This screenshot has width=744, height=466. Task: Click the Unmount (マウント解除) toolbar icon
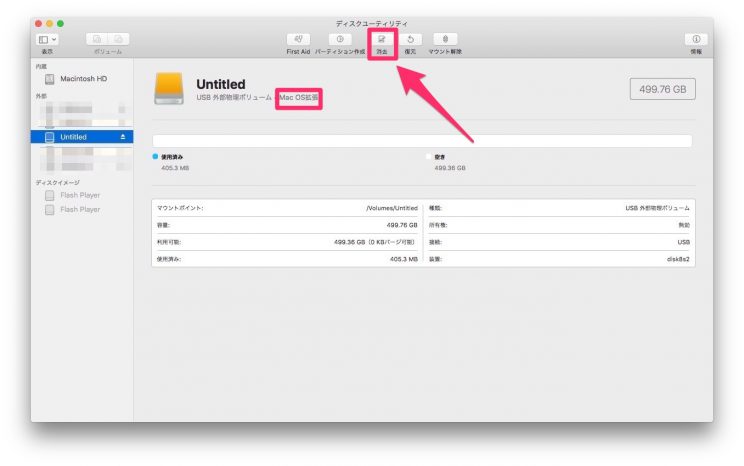tap(445, 39)
